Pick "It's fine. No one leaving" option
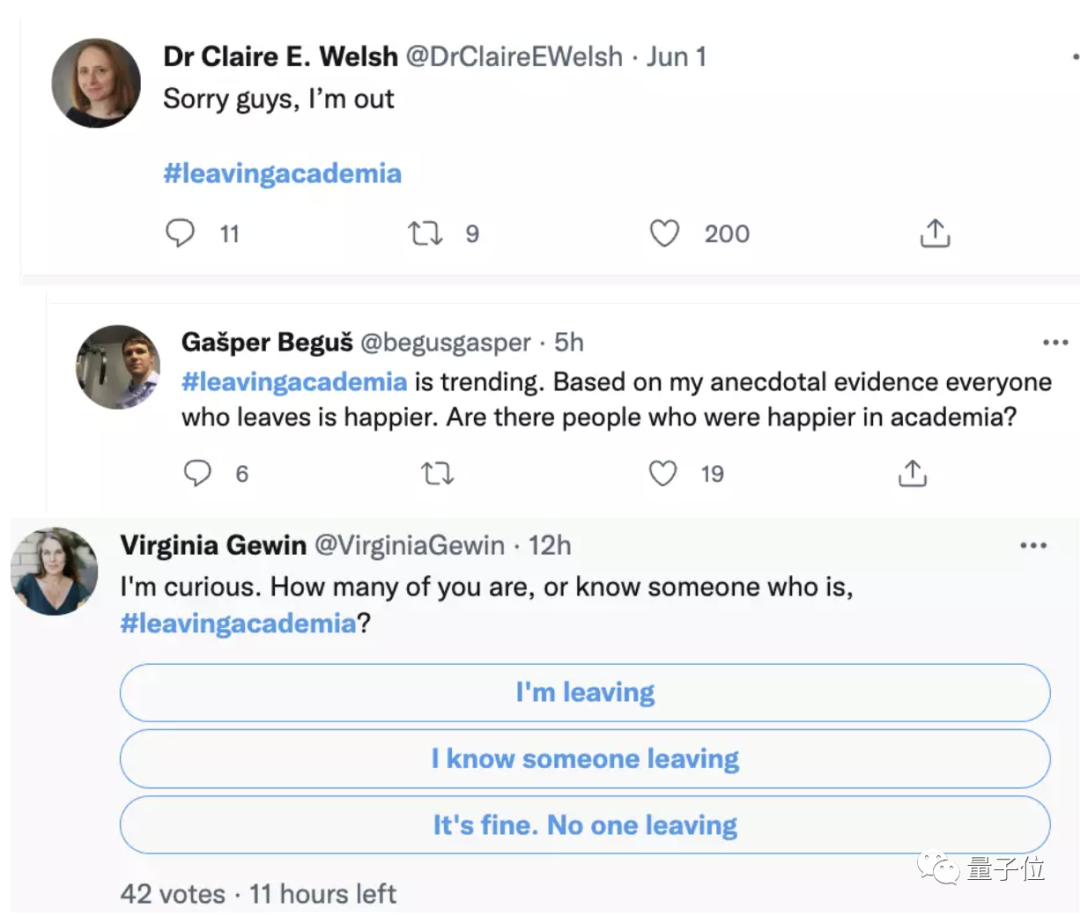Viewport: 1080px width, 916px height. 585,826
